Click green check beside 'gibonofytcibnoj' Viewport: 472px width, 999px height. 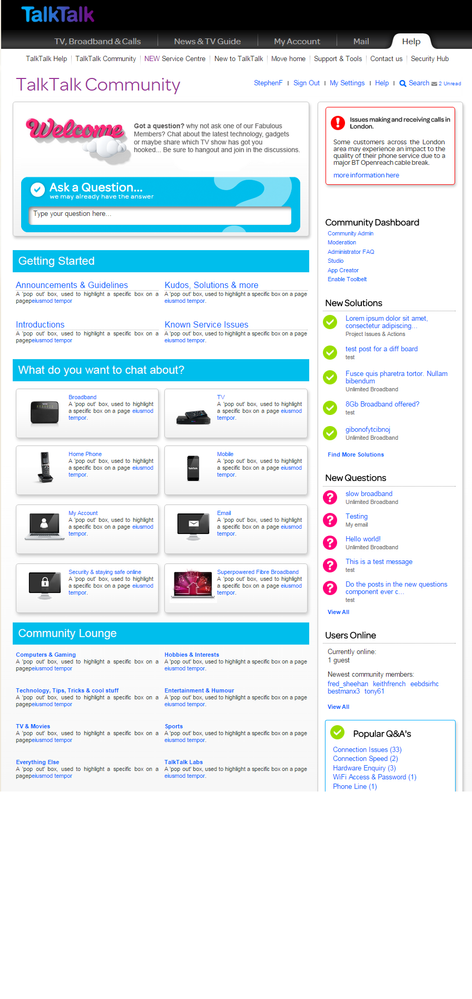(330, 433)
